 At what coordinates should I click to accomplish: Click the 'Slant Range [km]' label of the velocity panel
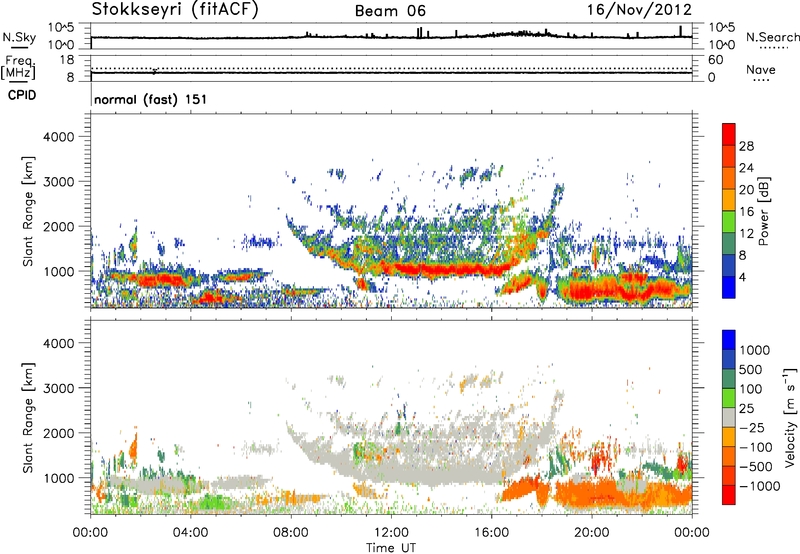[x=28, y=418]
